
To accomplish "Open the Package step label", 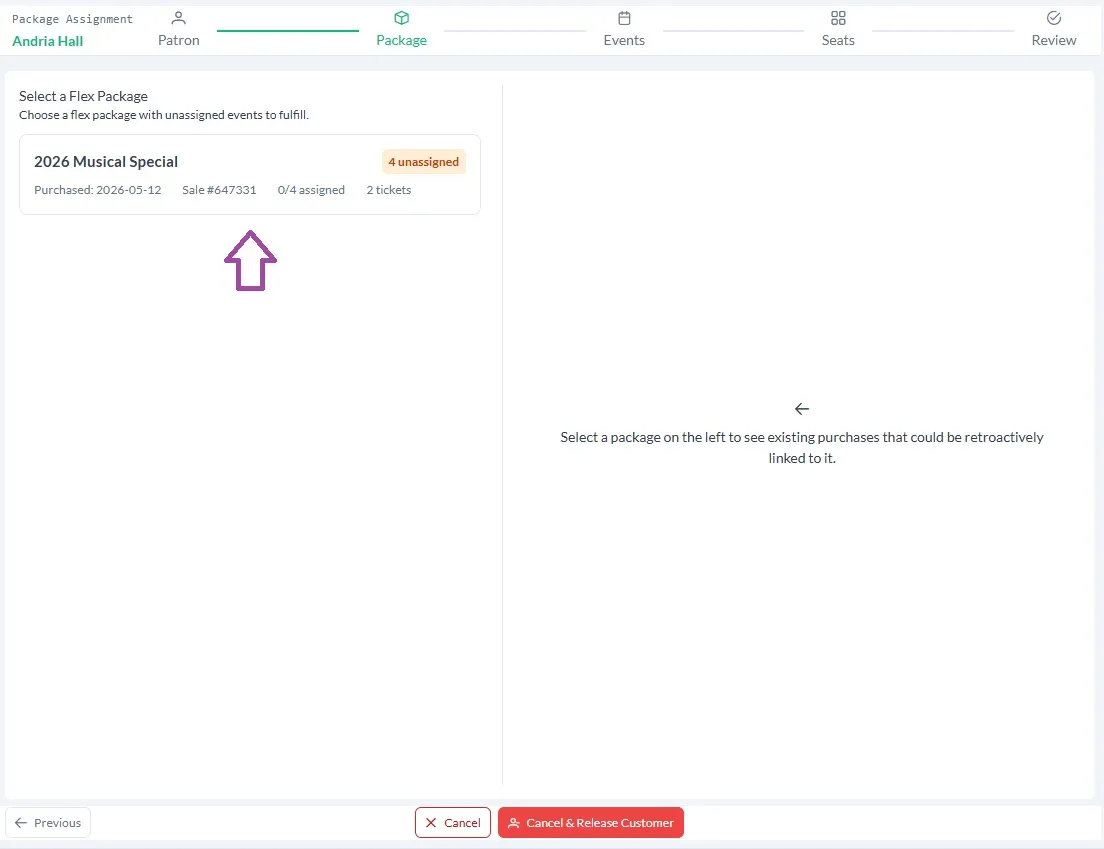I will pyautogui.click(x=401, y=40).
